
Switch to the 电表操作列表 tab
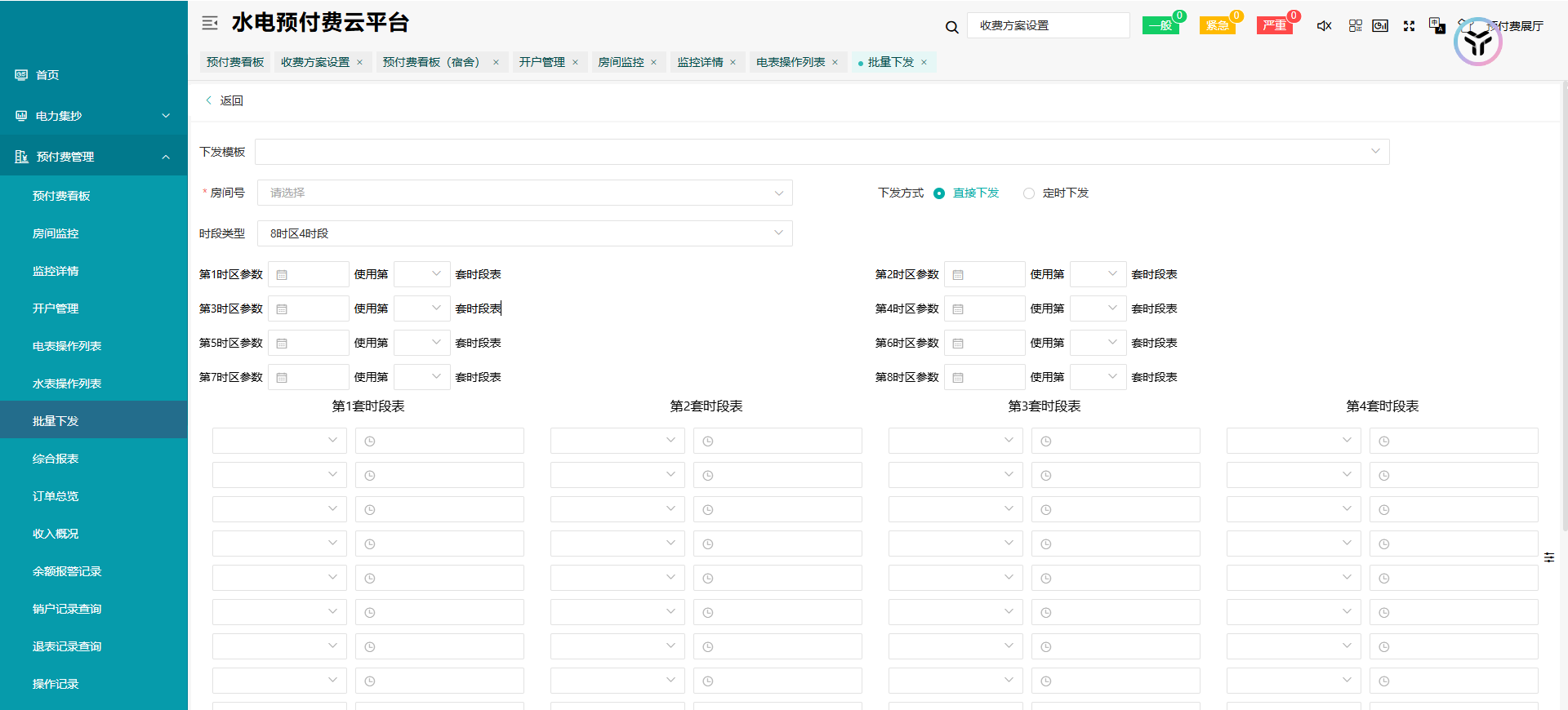(x=791, y=62)
